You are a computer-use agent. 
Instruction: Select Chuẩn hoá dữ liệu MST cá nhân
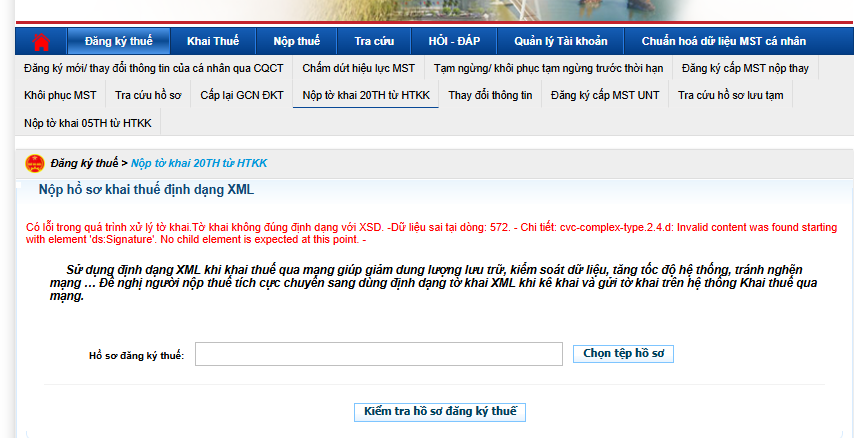click(x=725, y=42)
